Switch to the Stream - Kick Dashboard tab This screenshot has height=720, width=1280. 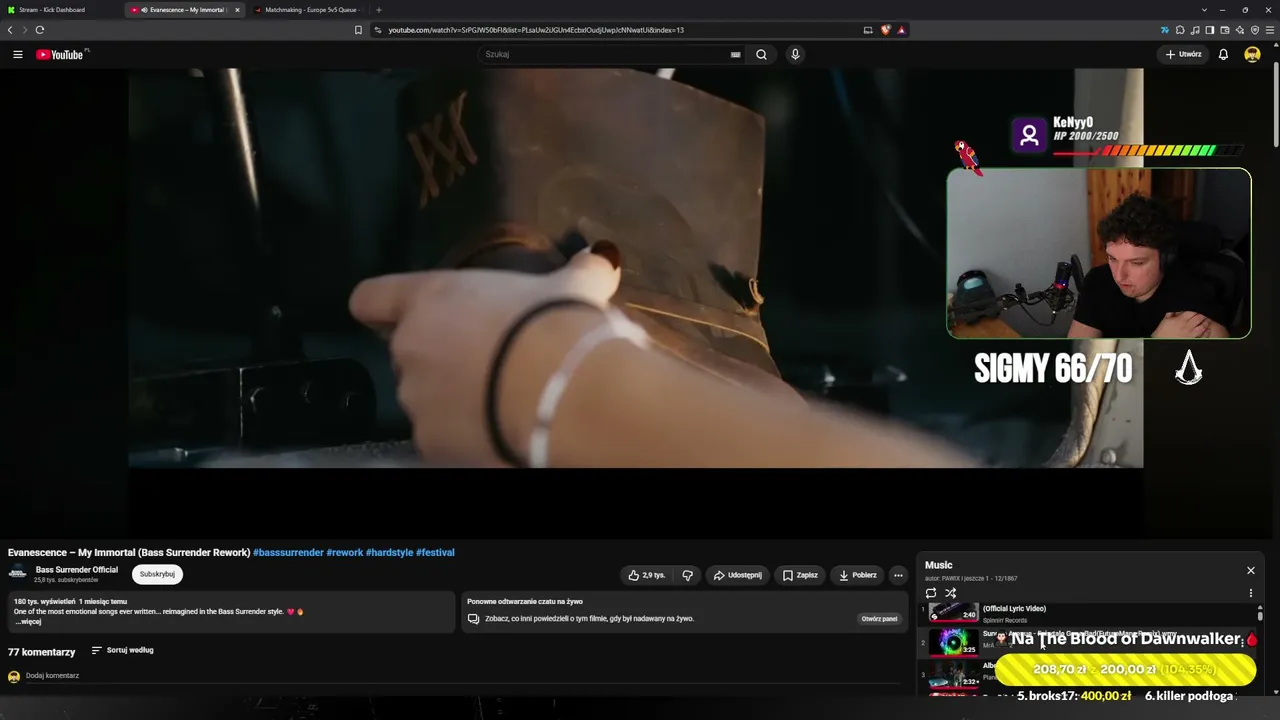pyautogui.click(x=62, y=10)
